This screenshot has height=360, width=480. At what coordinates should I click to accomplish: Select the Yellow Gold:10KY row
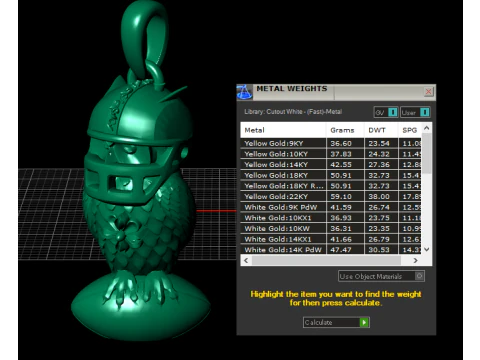pyautogui.click(x=331, y=154)
